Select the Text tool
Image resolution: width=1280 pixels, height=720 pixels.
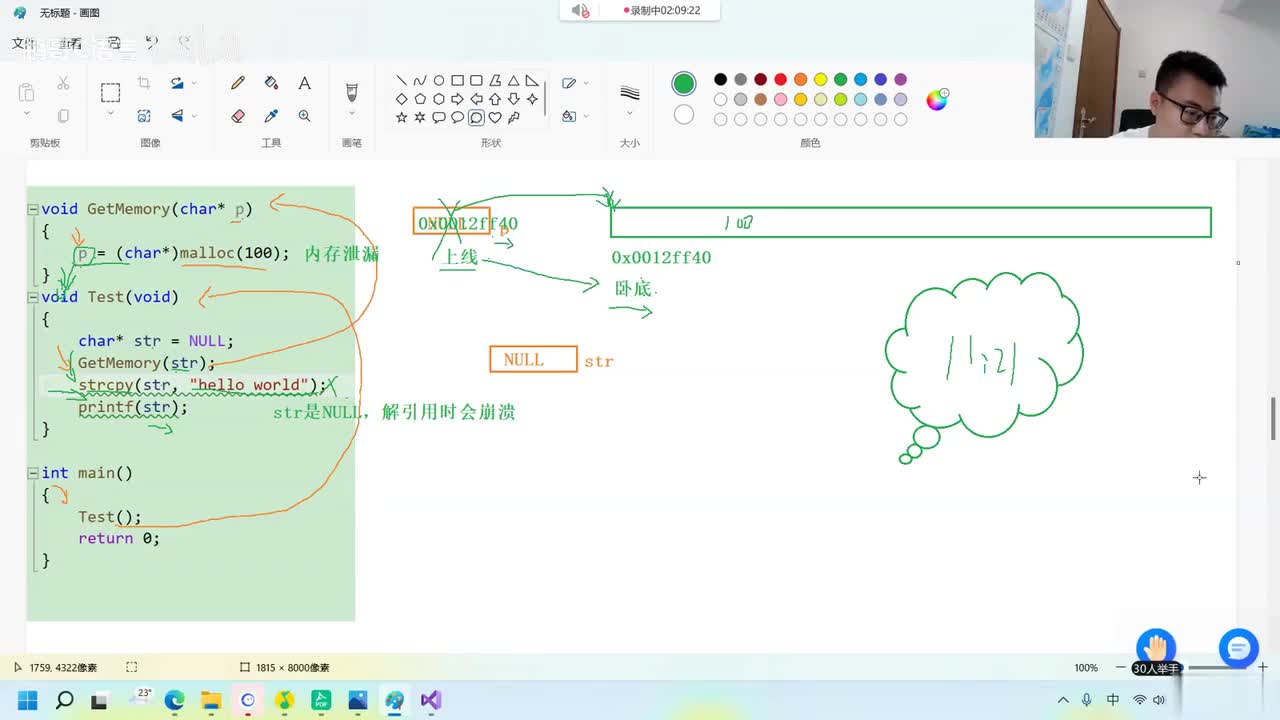click(x=304, y=84)
